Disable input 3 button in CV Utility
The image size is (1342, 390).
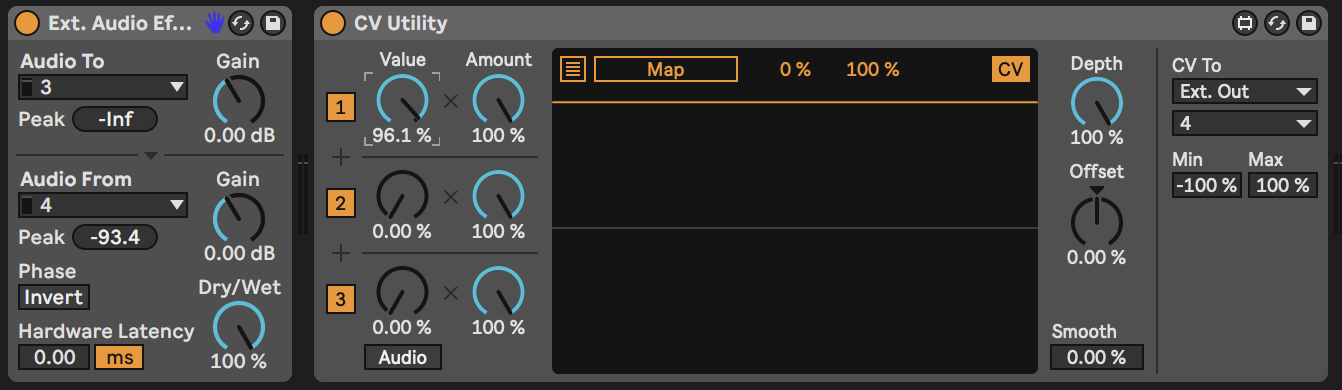tap(340, 299)
